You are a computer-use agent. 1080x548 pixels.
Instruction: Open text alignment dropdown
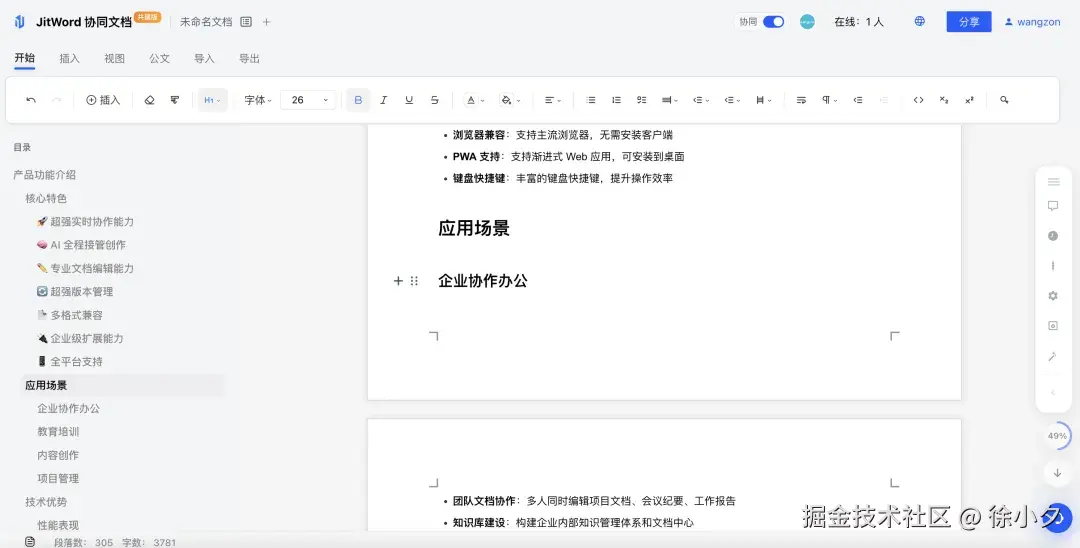pos(552,100)
